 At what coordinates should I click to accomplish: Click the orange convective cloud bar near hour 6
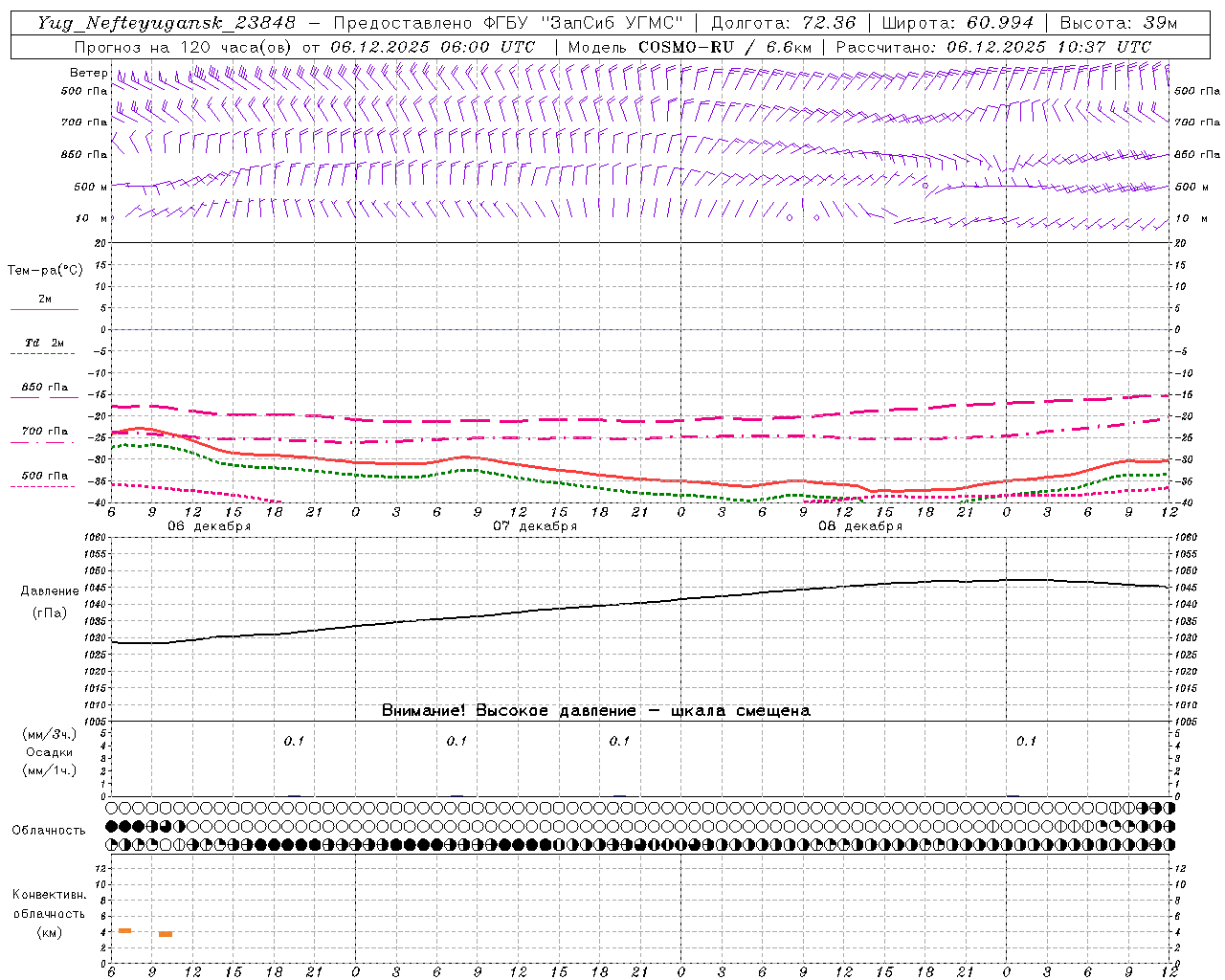[x=124, y=931]
